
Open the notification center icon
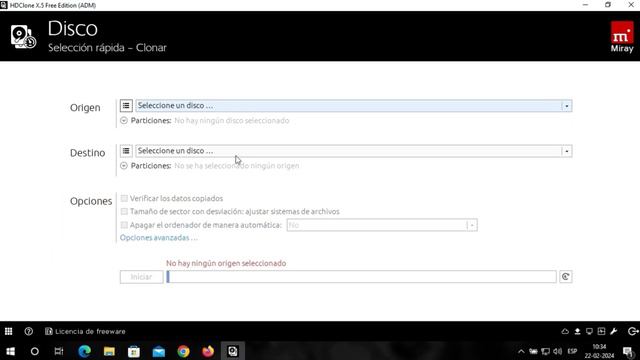point(628,351)
